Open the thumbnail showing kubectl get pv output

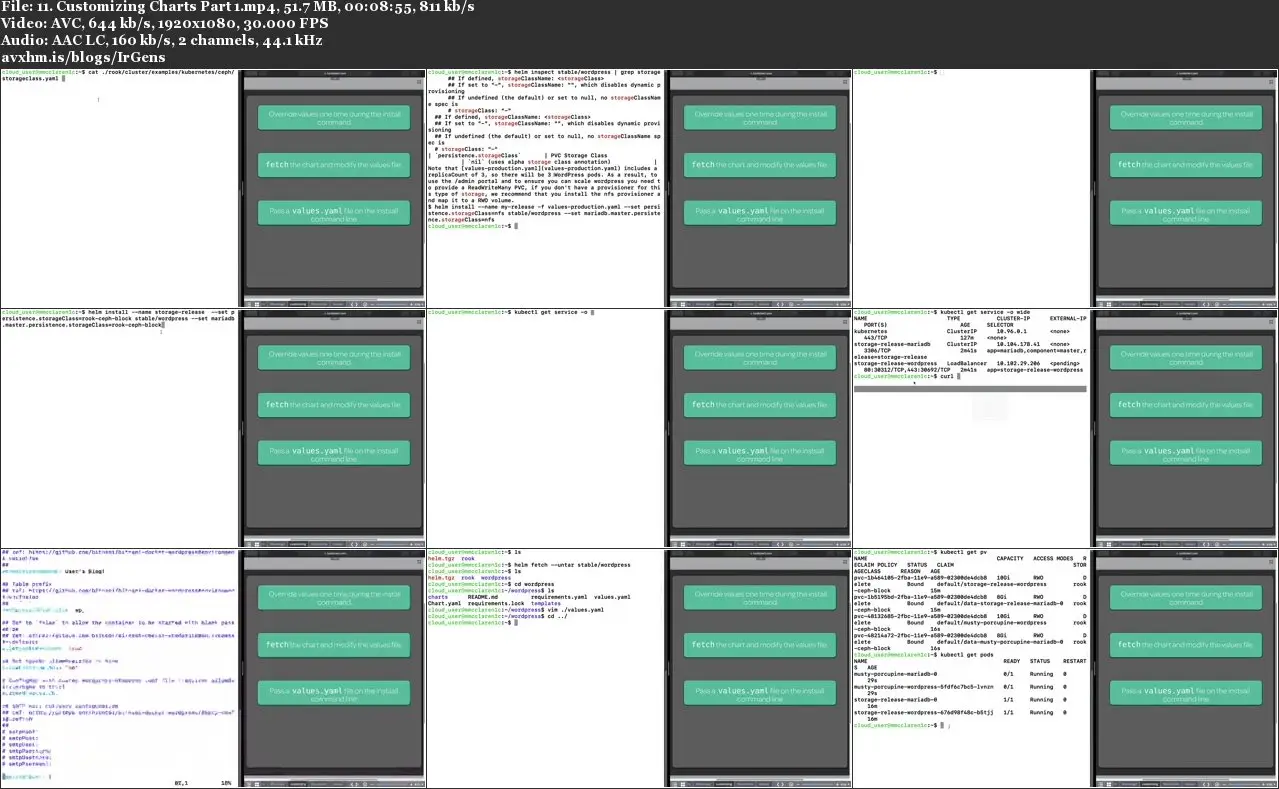click(1065, 667)
